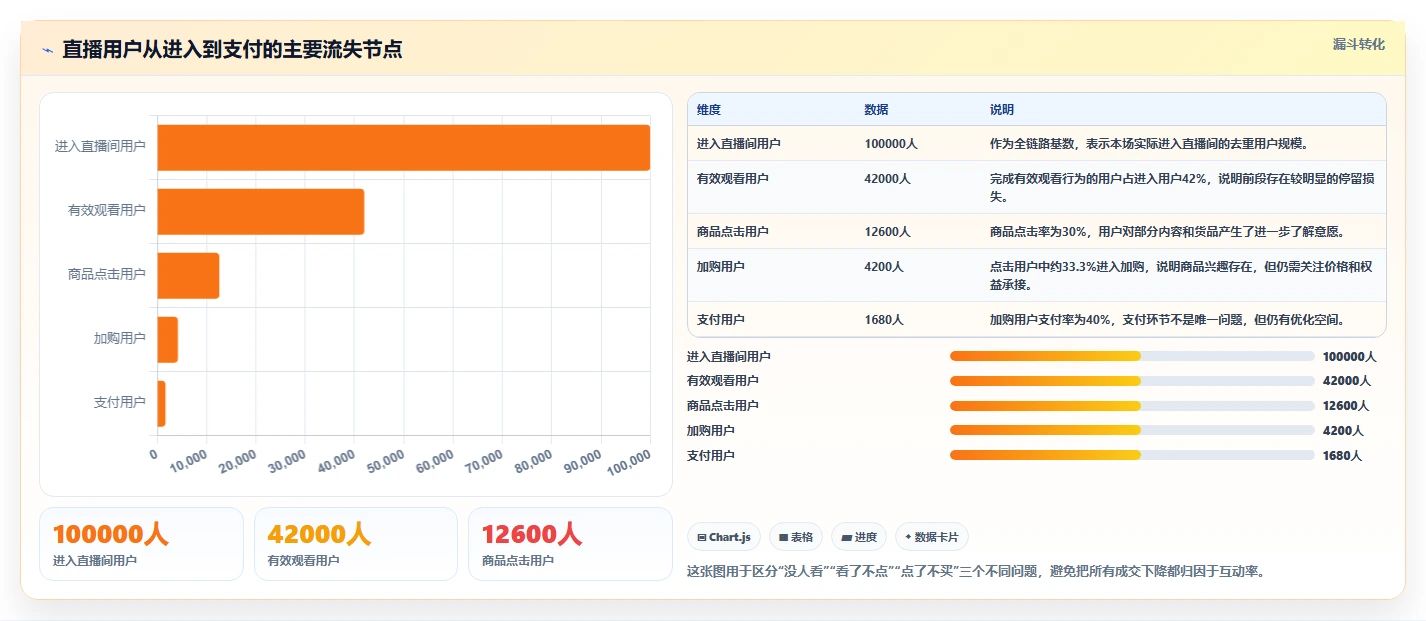Click the 进入直播间用户 progress bar
The height and width of the screenshot is (621, 1426).
tap(1132, 356)
